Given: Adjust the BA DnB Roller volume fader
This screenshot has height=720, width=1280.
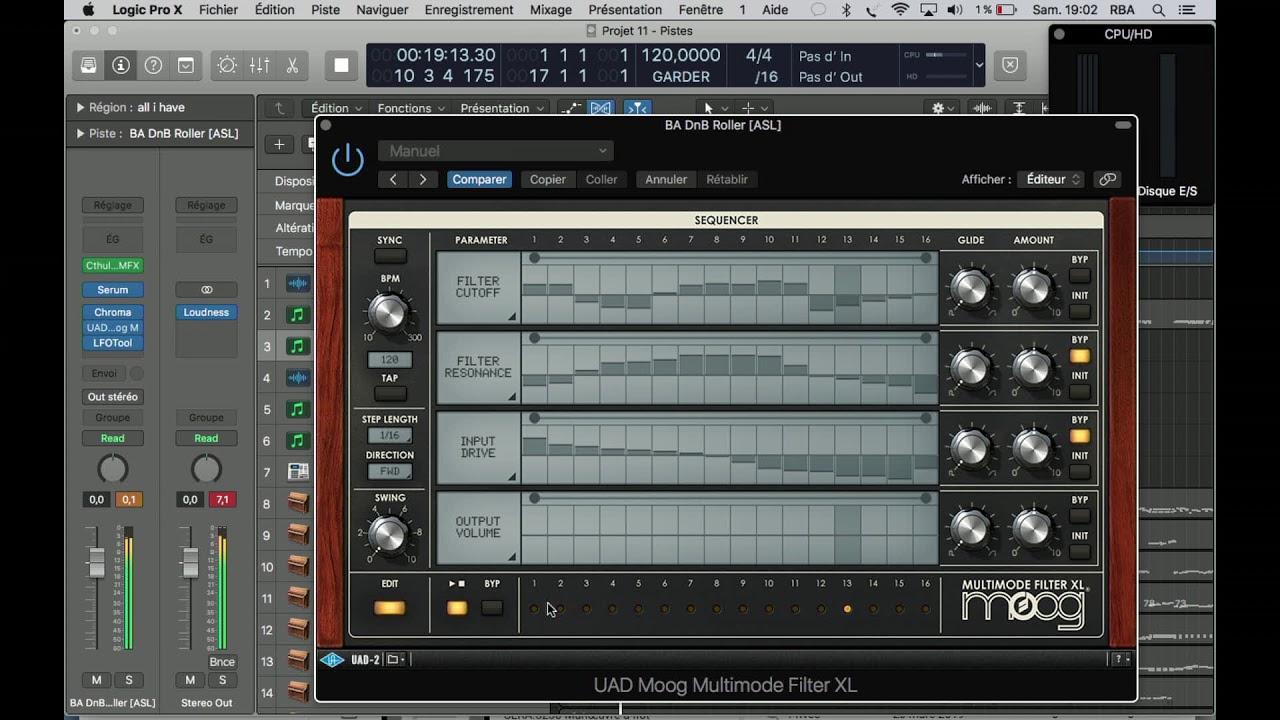Looking at the screenshot, I should tap(97, 562).
